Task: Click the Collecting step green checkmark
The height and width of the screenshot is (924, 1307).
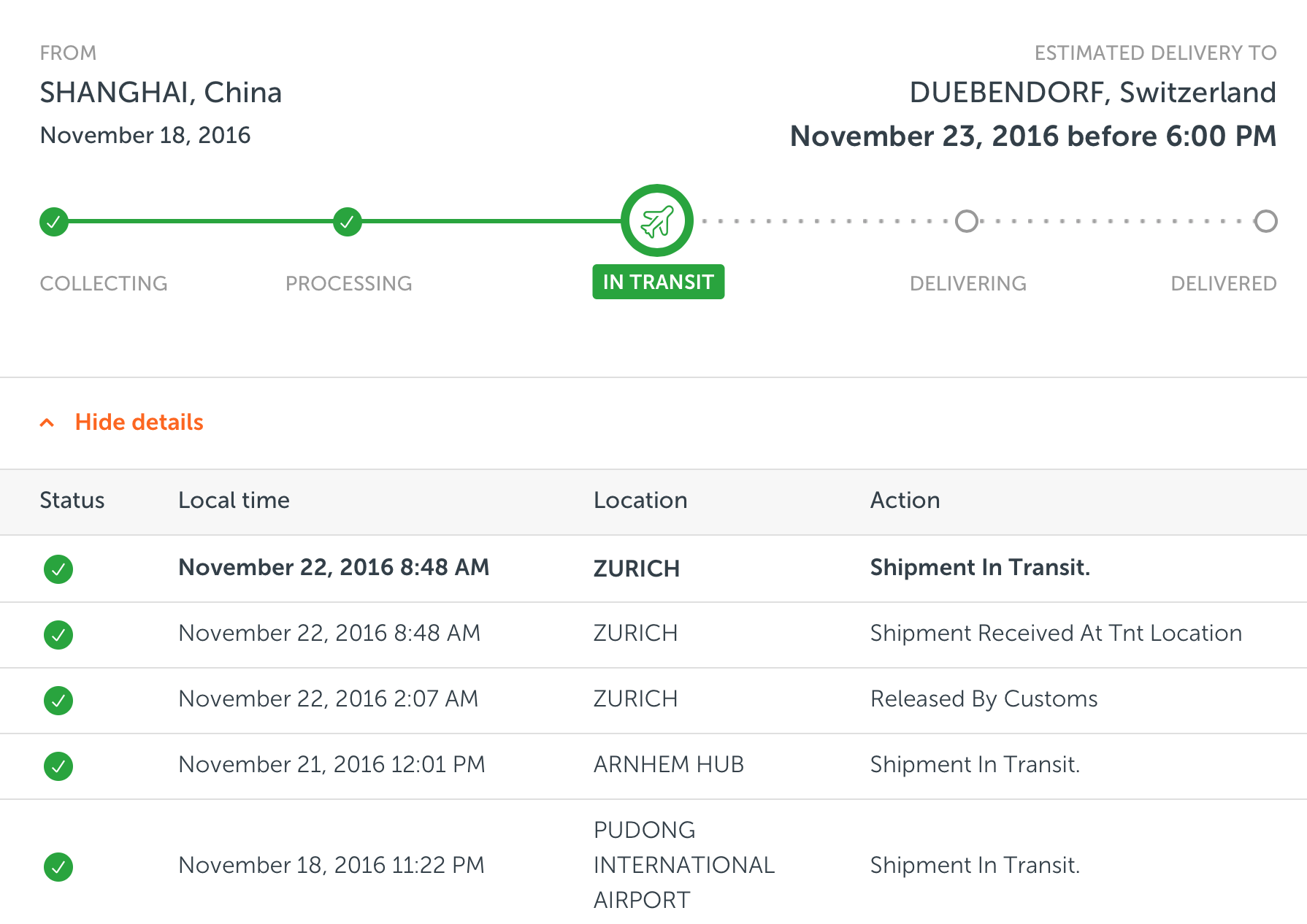Action: pyautogui.click(x=54, y=221)
